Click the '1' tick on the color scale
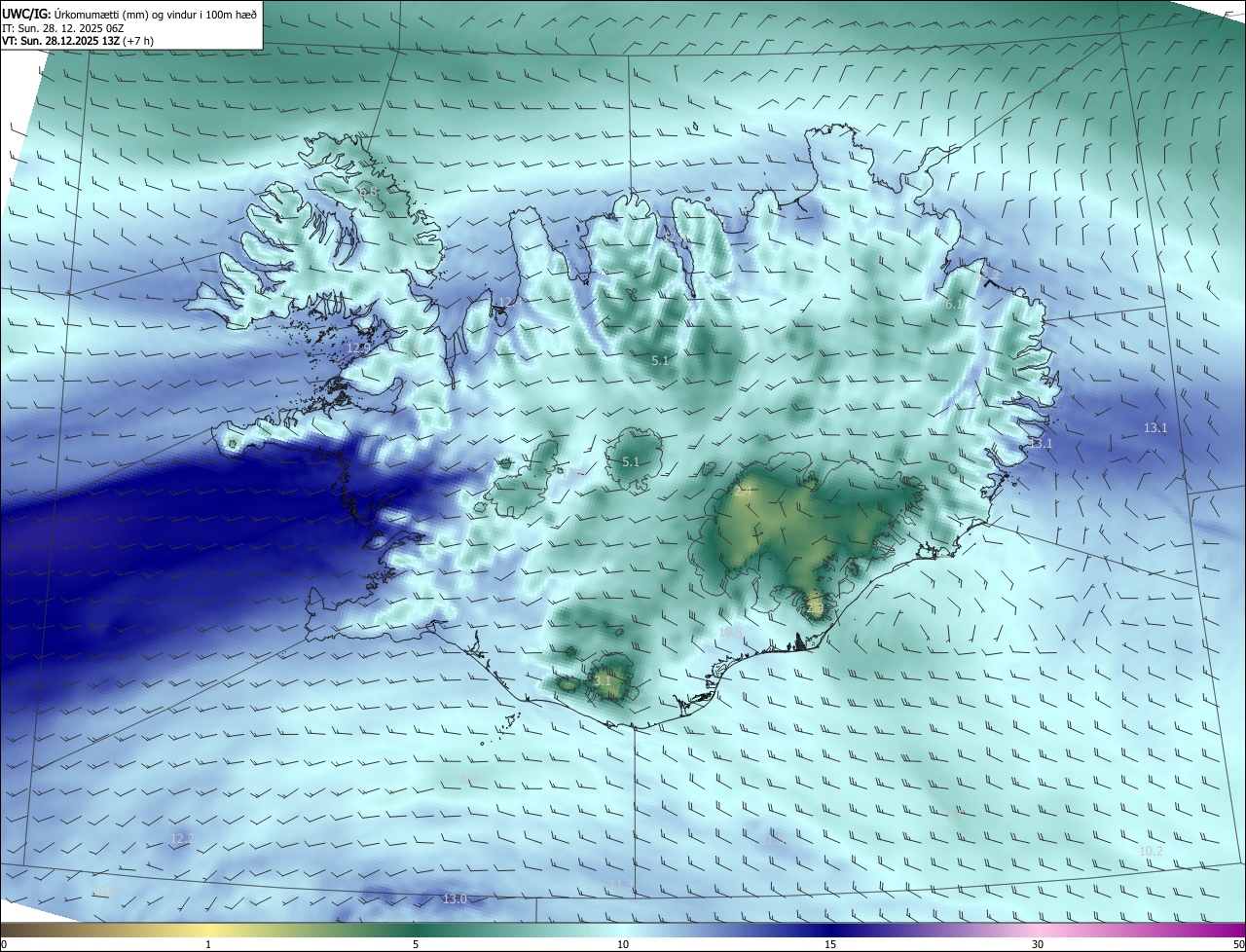1246x952 pixels. click(x=208, y=944)
